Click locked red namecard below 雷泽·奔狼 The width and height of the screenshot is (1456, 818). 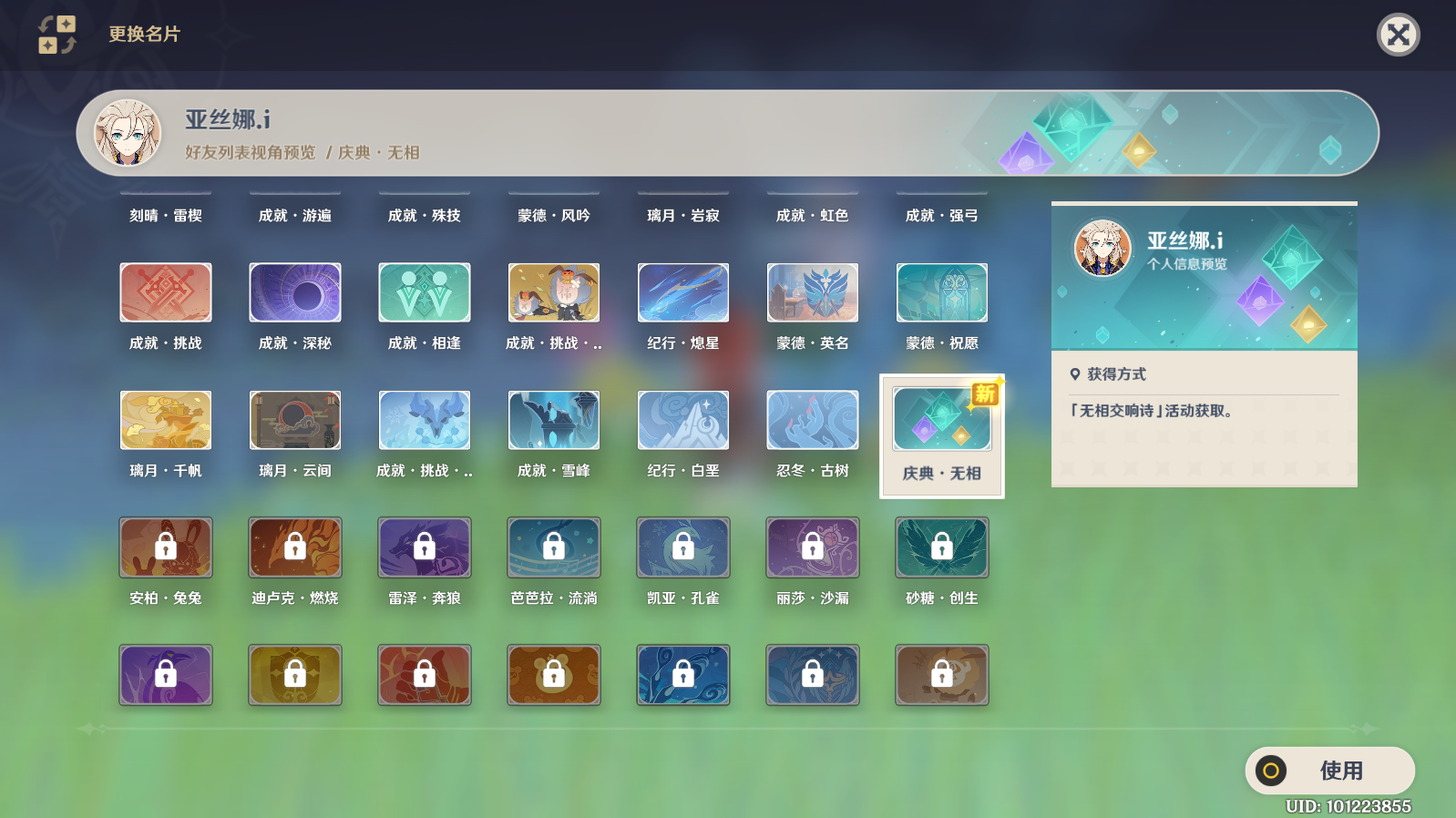point(425,675)
